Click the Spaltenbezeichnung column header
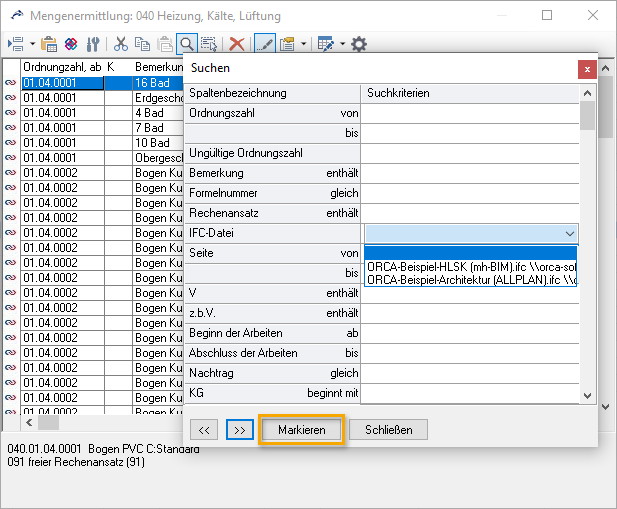 [x=272, y=94]
